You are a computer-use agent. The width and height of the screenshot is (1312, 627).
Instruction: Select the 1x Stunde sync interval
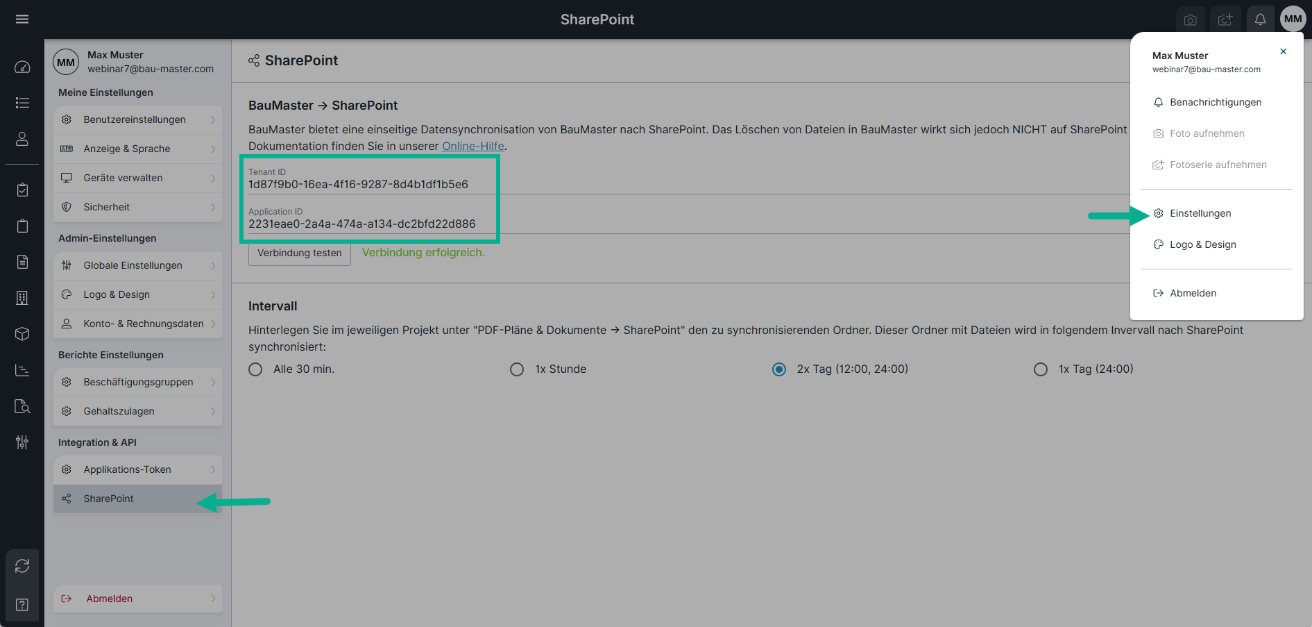[517, 369]
